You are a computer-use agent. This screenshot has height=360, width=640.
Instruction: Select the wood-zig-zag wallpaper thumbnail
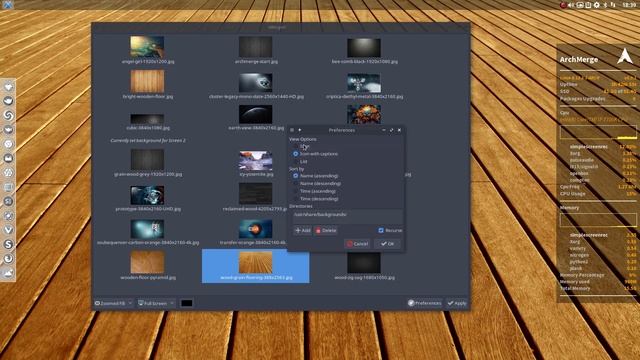(x=364, y=263)
